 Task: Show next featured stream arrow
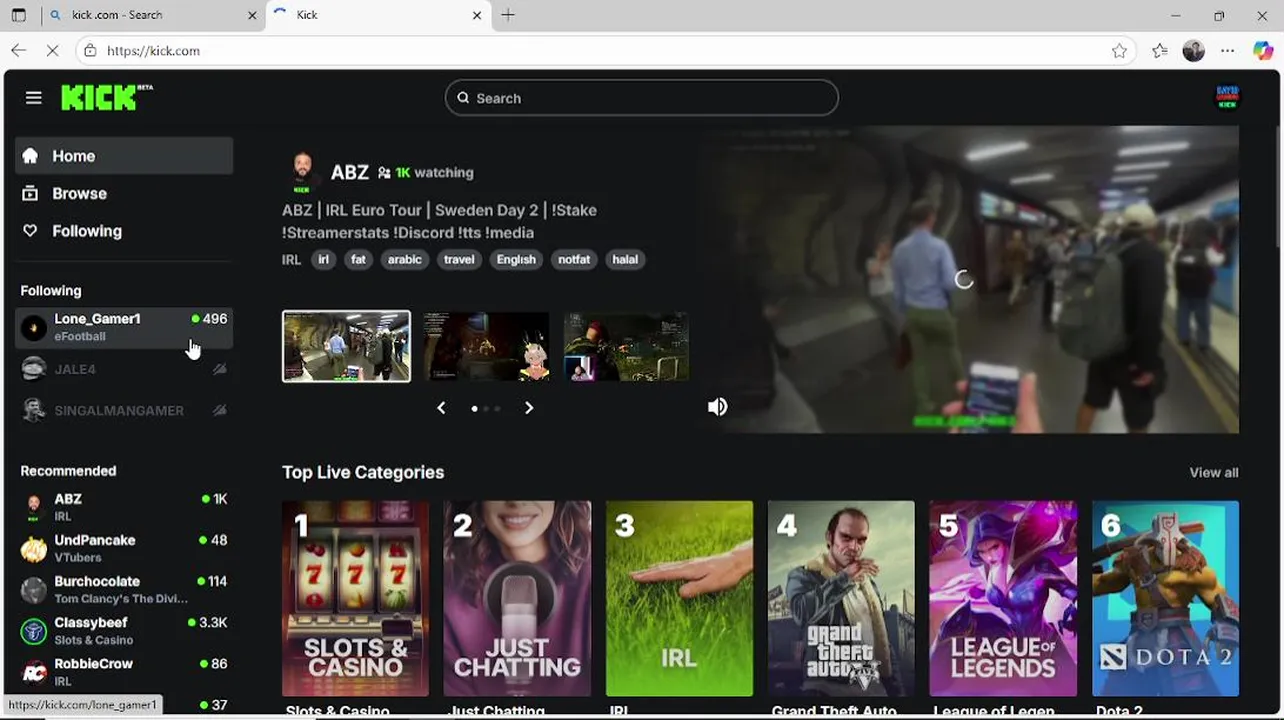click(x=529, y=408)
